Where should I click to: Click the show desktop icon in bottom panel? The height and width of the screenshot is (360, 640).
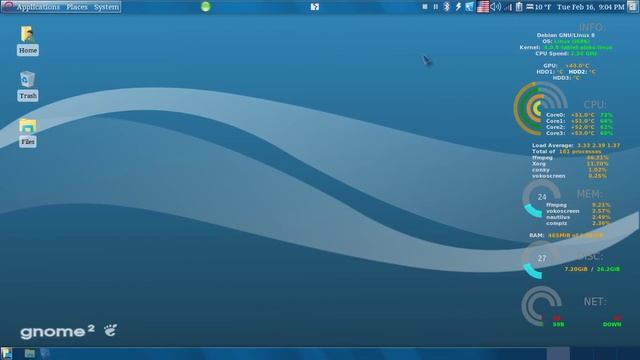[7, 353]
